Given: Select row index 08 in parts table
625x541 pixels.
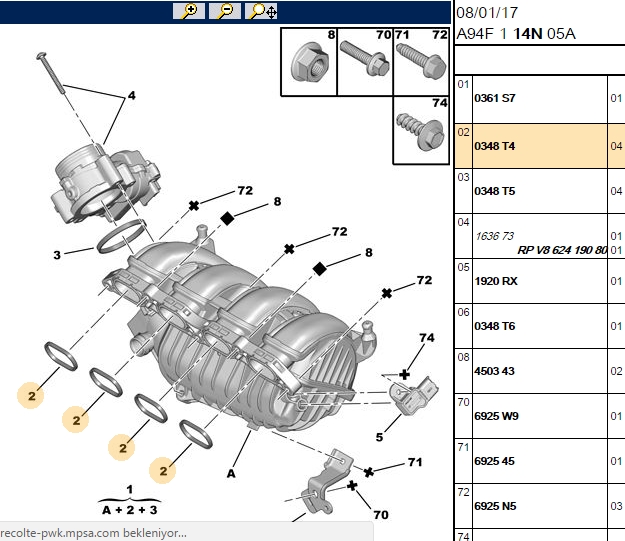Looking at the screenshot, I should pyautogui.click(x=463, y=357).
